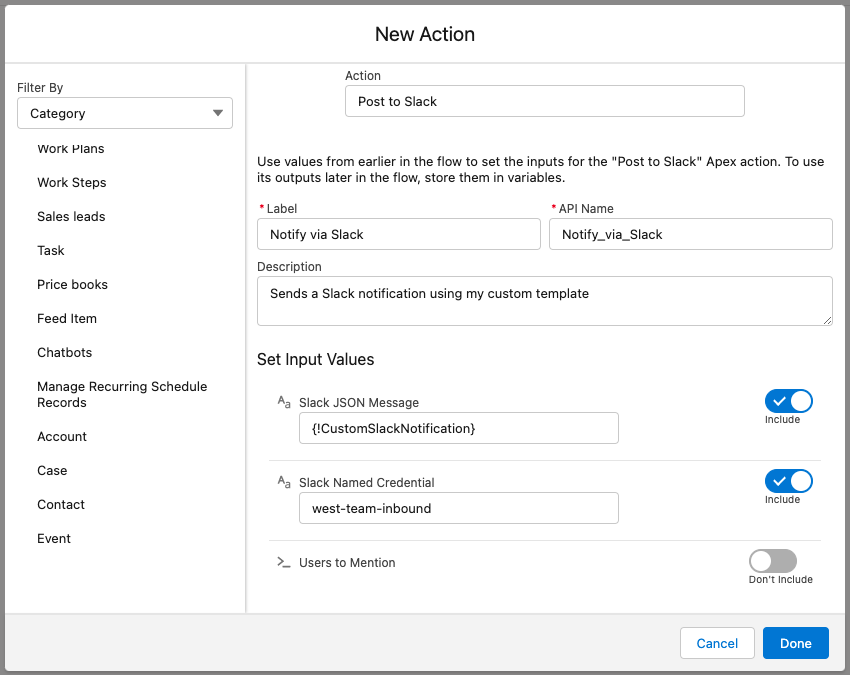
Task: Open the Category filter dropdown
Action: (x=125, y=113)
